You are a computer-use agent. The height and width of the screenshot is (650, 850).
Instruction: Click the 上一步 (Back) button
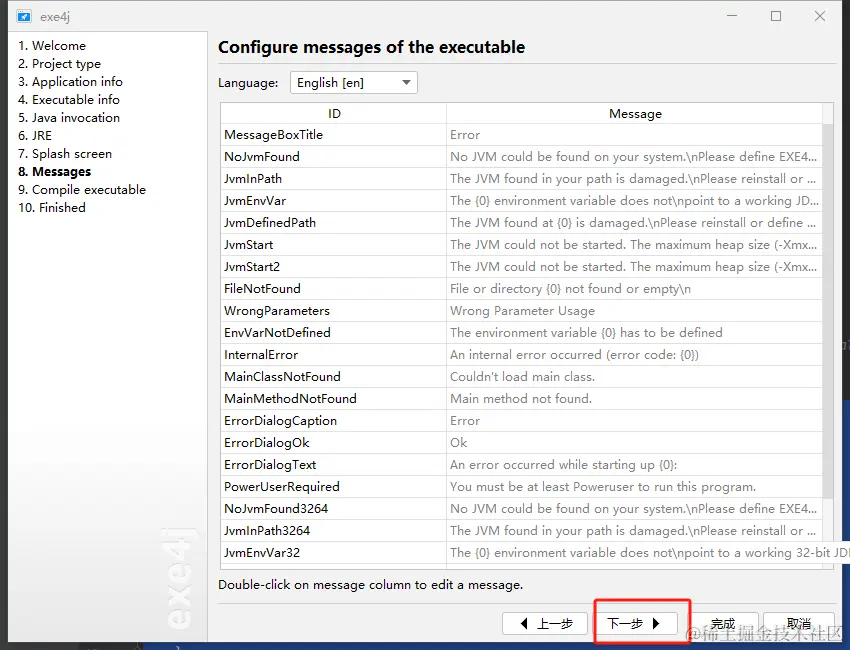545,623
